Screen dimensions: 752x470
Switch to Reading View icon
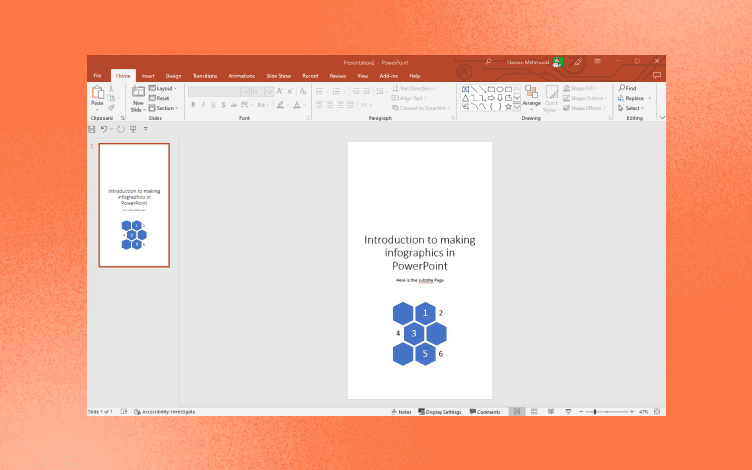pos(551,411)
